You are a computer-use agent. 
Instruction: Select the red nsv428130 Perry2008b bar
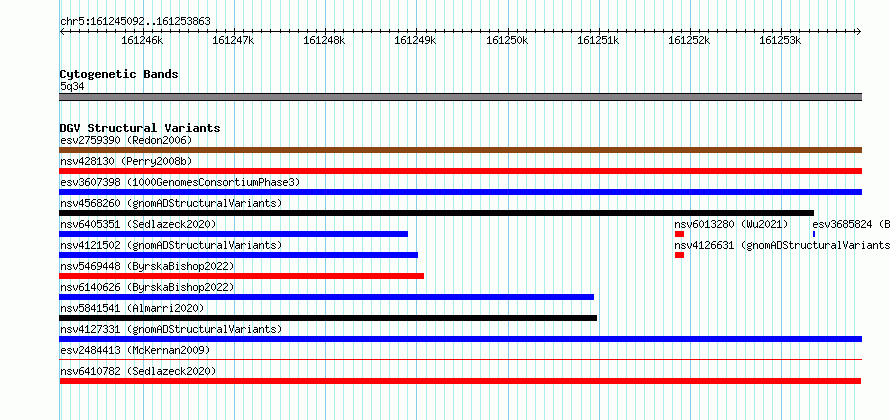[x=460, y=171]
